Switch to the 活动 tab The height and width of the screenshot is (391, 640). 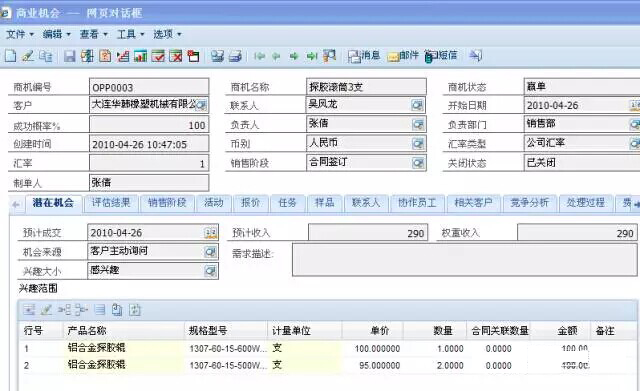click(x=214, y=203)
